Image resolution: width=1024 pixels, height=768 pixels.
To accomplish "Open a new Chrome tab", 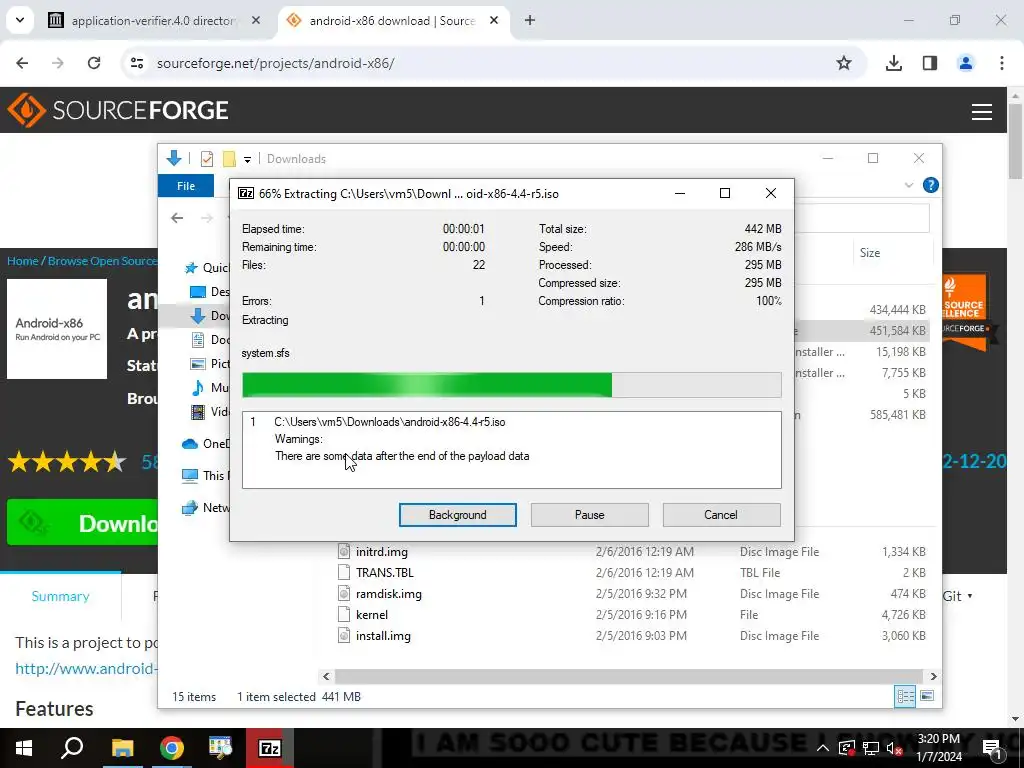I will [530, 20].
